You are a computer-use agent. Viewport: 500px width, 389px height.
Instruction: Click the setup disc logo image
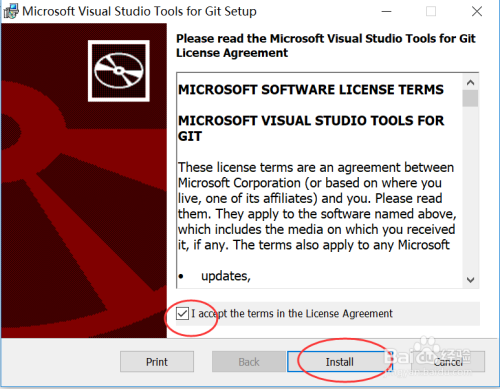(x=119, y=71)
